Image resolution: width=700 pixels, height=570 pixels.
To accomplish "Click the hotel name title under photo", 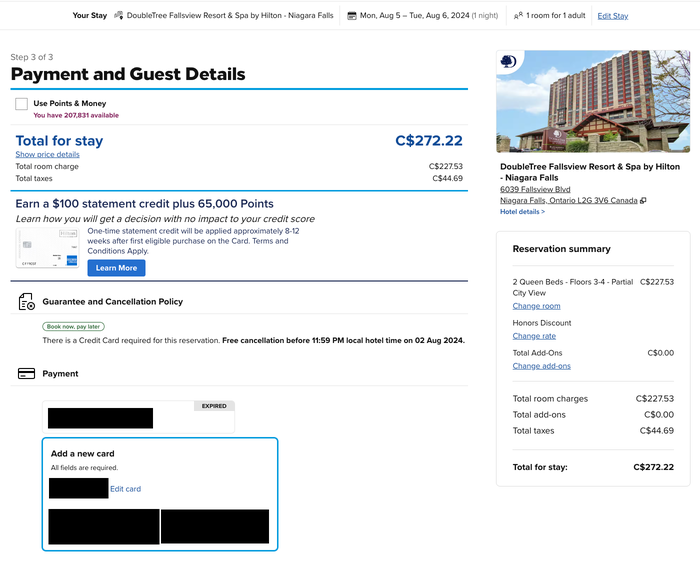I will point(590,172).
